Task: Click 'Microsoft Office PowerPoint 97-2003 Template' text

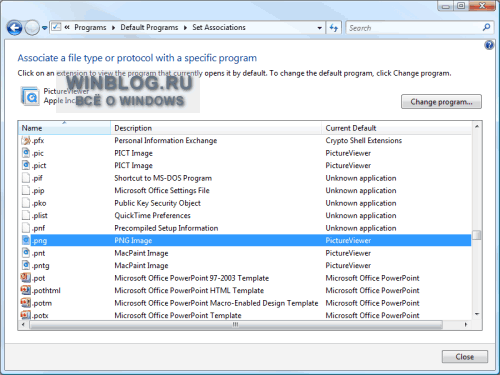Action: click(x=192, y=278)
